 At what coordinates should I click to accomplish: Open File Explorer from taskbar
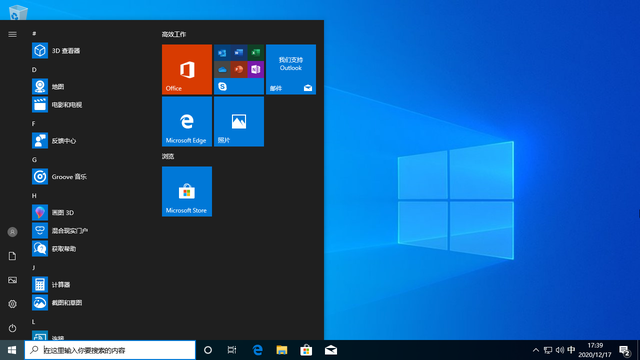coord(282,350)
